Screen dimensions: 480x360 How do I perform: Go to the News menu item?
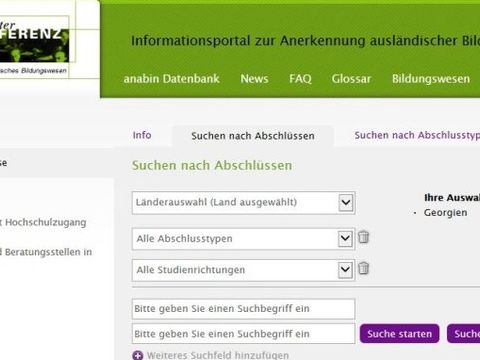(254, 79)
